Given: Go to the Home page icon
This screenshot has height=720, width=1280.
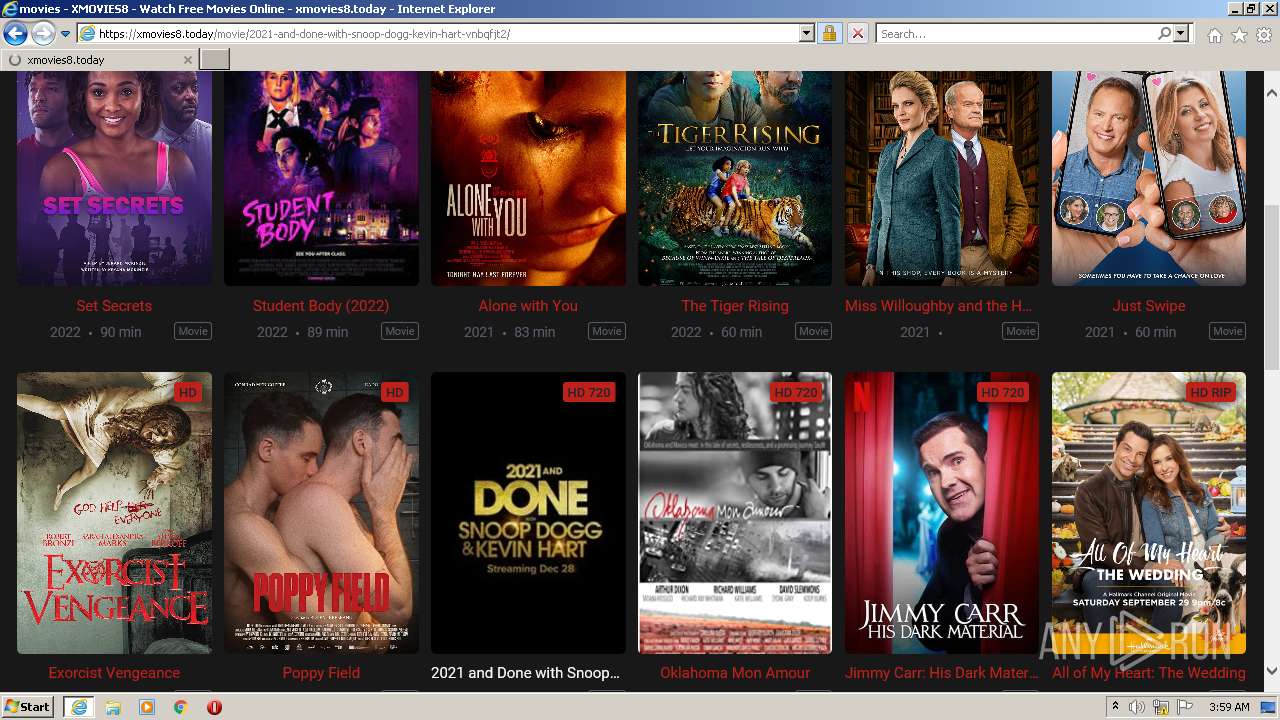Looking at the screenshot, I should [x=1214, y=35].
